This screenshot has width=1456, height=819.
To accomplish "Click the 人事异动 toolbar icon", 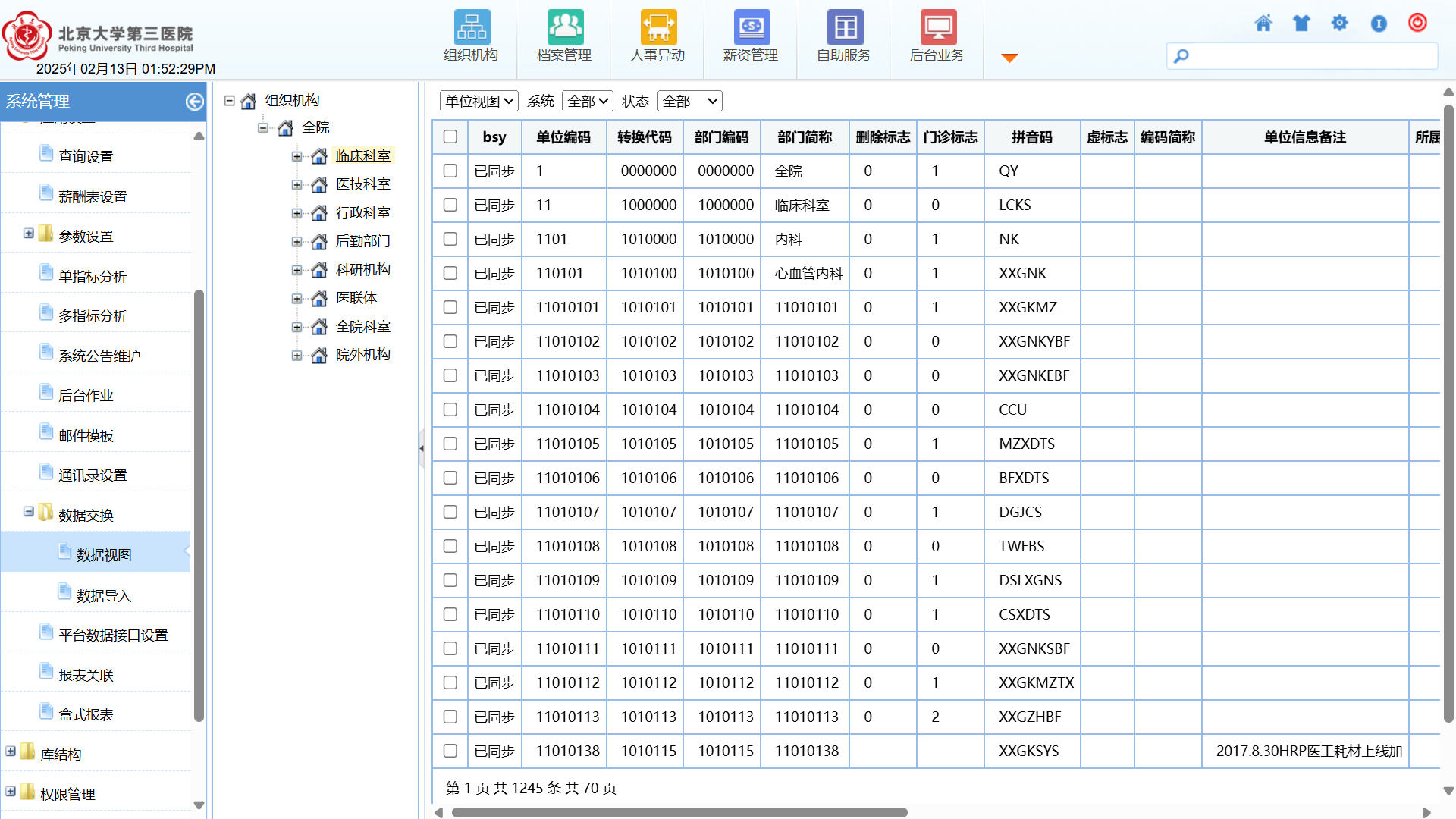I will coord(658,28).
